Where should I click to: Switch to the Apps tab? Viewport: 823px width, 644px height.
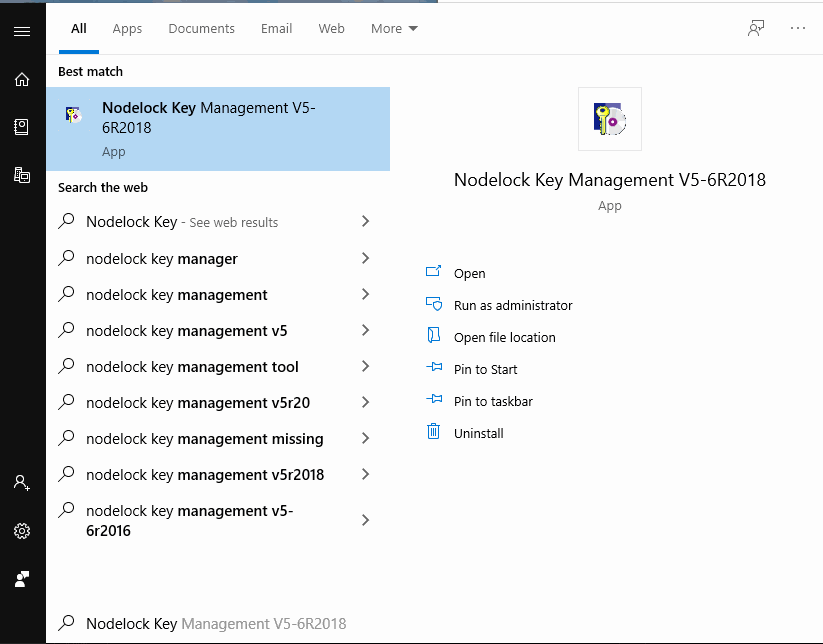[x=127, y=29]
